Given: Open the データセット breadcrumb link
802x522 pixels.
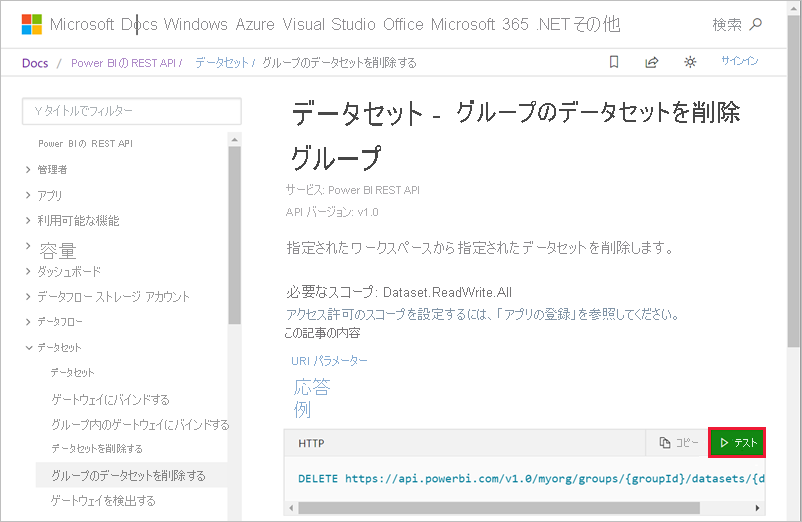Looking at the screenshot, I should coord(221,63).
